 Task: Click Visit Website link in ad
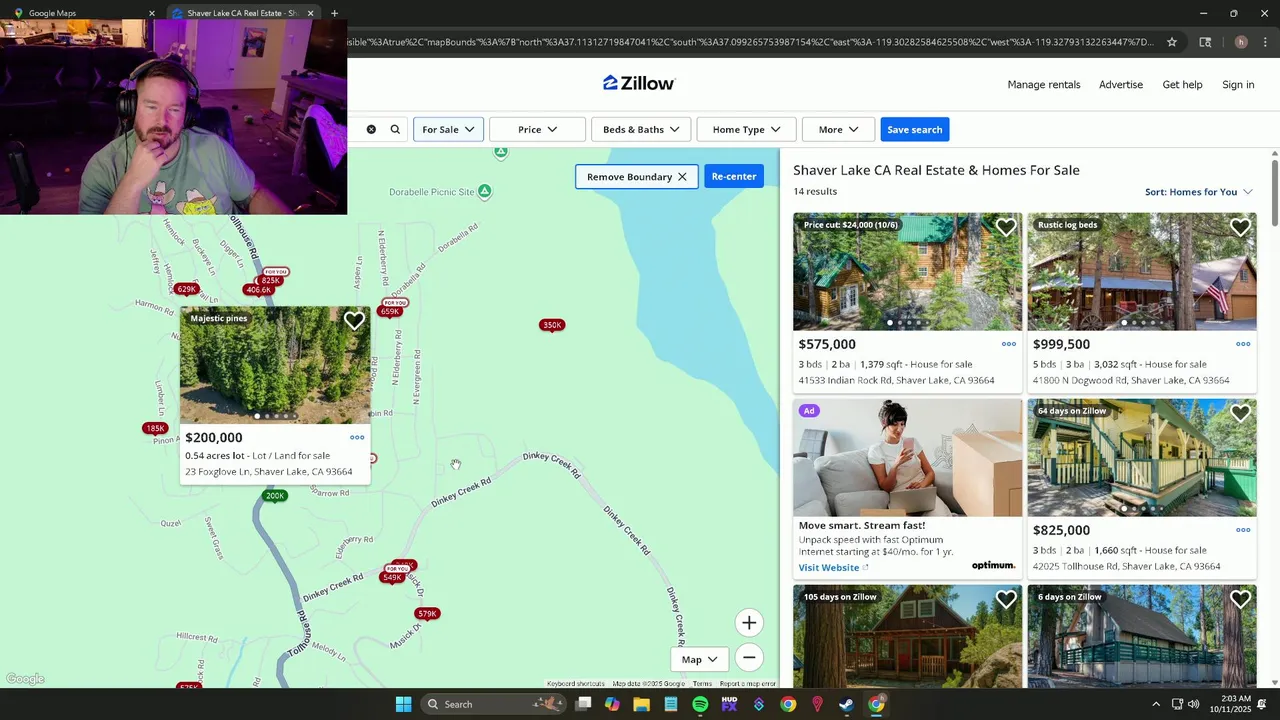pos(833,567)
